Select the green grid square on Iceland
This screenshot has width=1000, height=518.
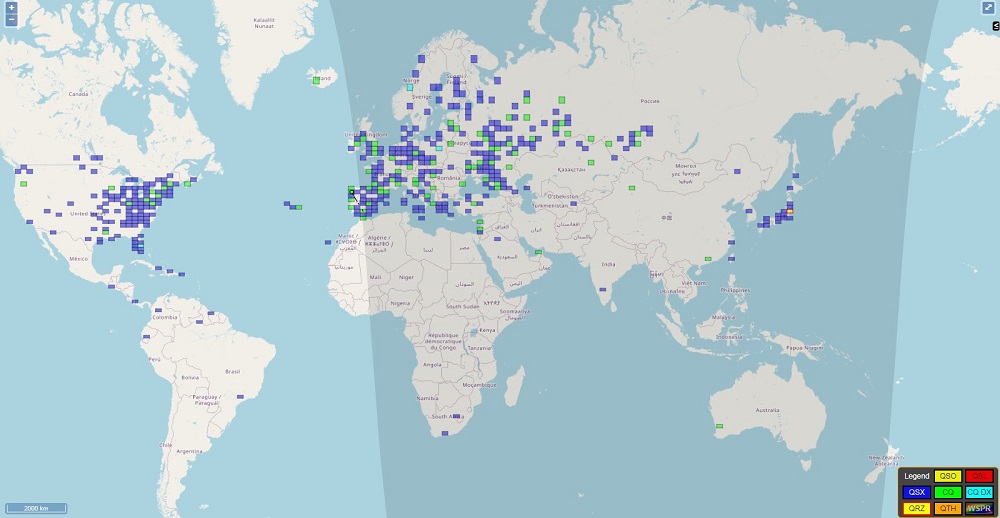coord(316,80)
